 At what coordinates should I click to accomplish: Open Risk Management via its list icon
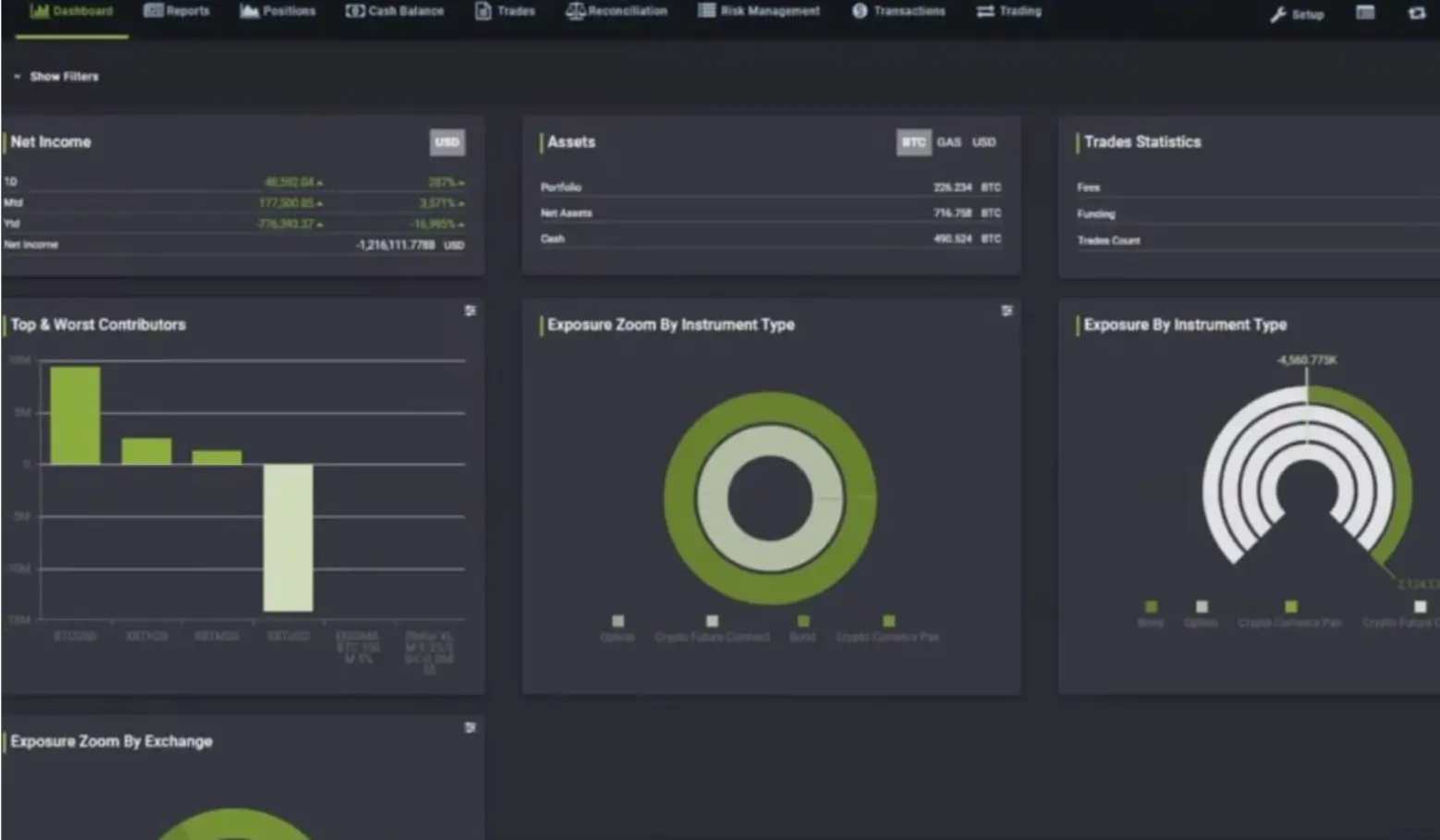pos(707,11)
